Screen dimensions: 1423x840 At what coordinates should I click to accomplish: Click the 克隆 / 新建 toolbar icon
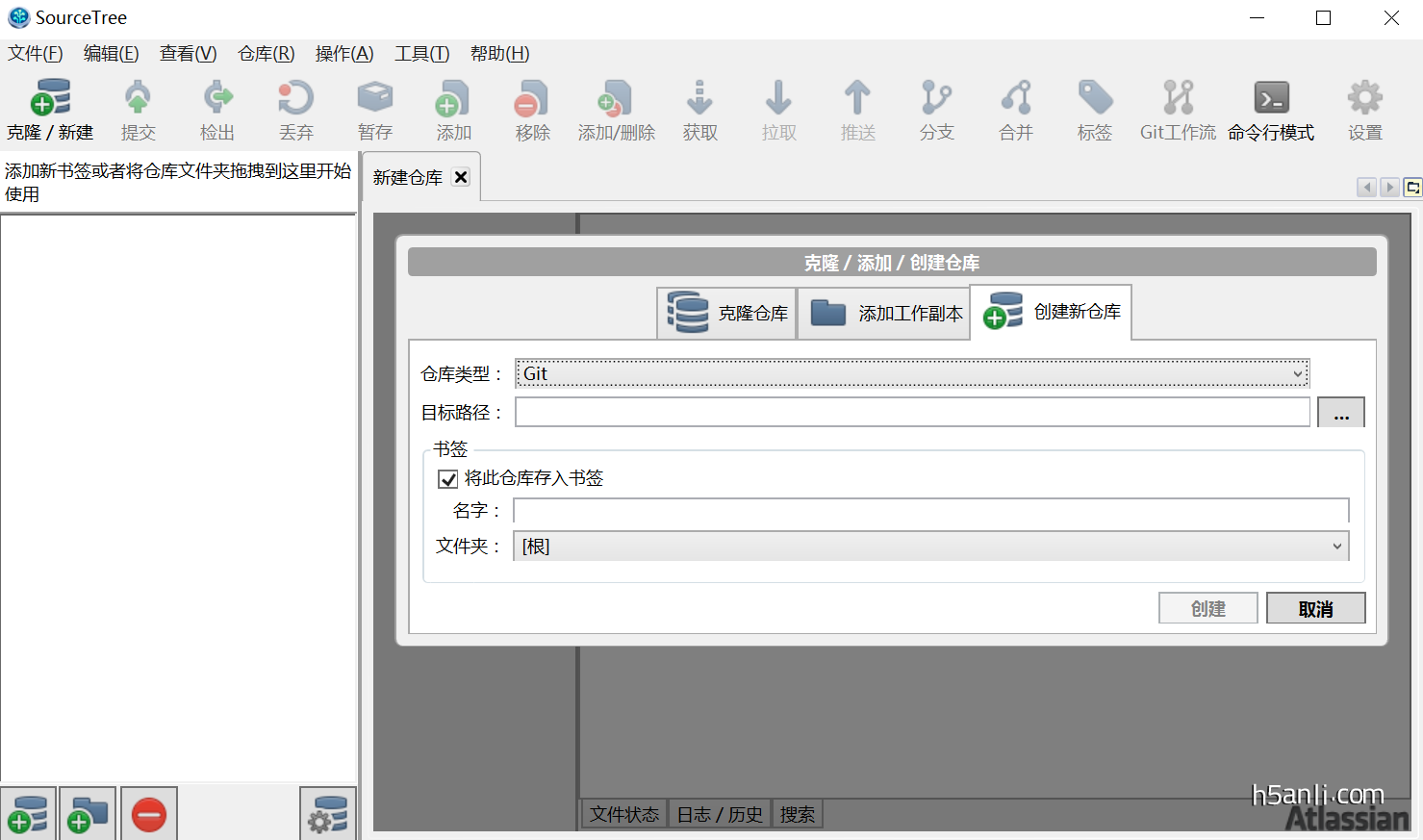[51, 97]
